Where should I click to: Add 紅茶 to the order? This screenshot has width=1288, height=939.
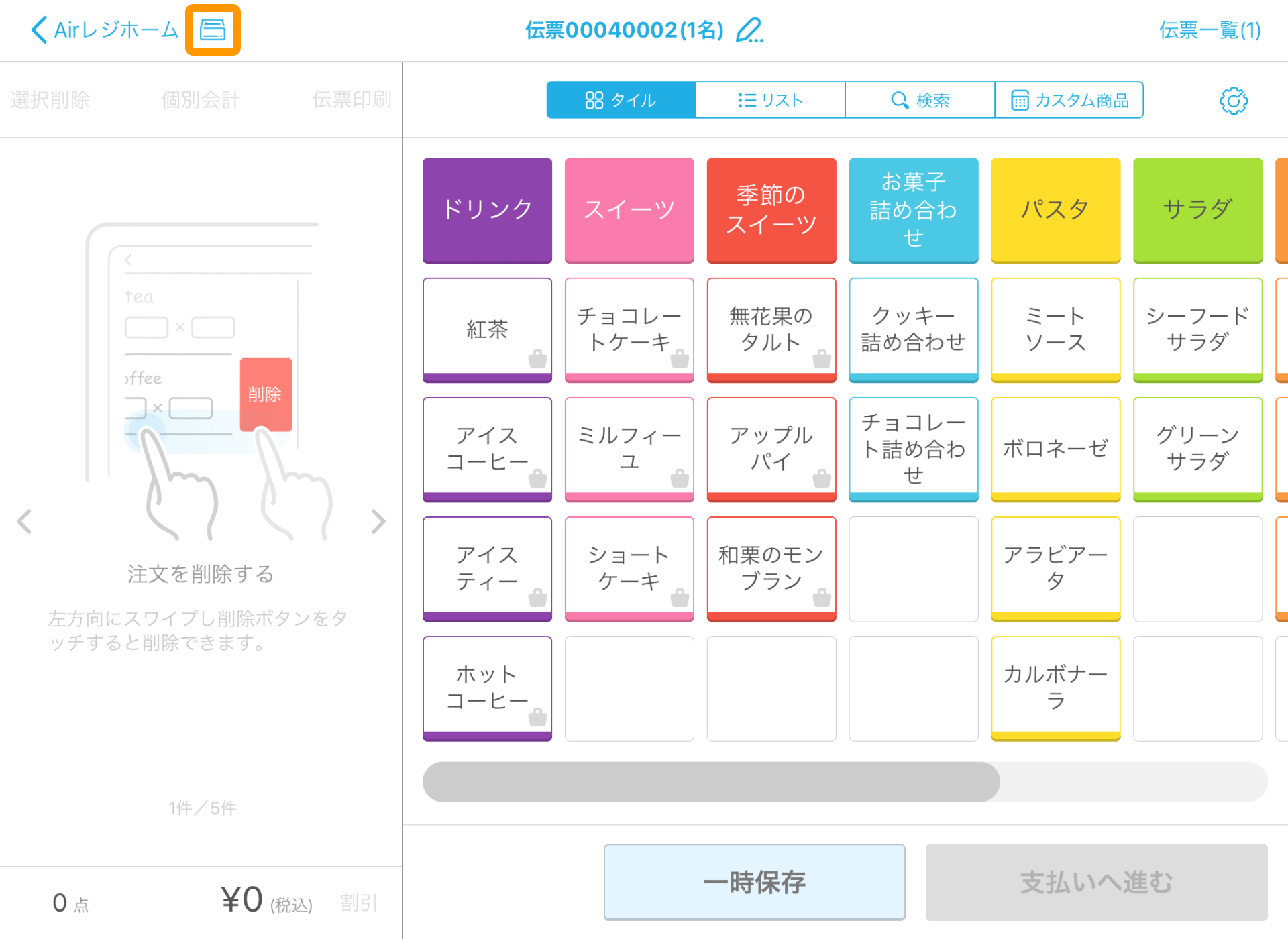487,330
